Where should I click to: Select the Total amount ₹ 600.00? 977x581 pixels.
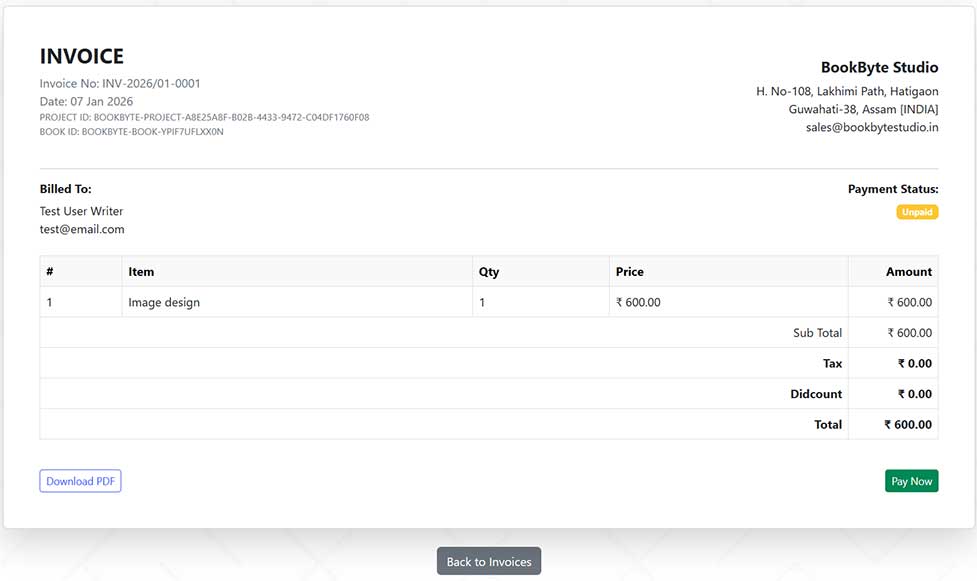(x=907, y=424)
